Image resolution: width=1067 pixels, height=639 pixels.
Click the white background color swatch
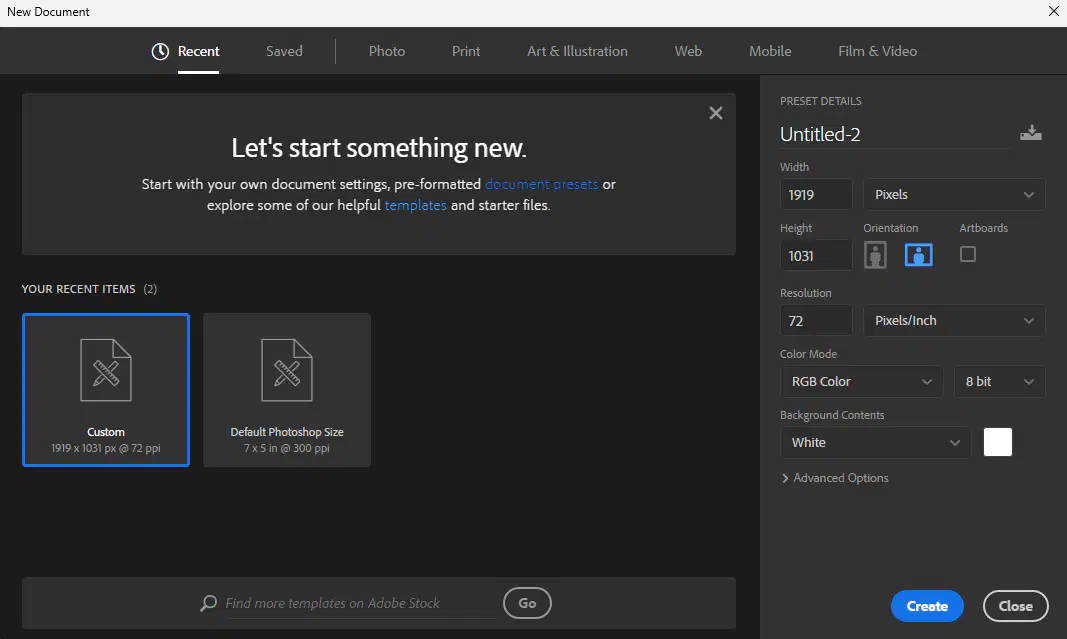[998, 442]
